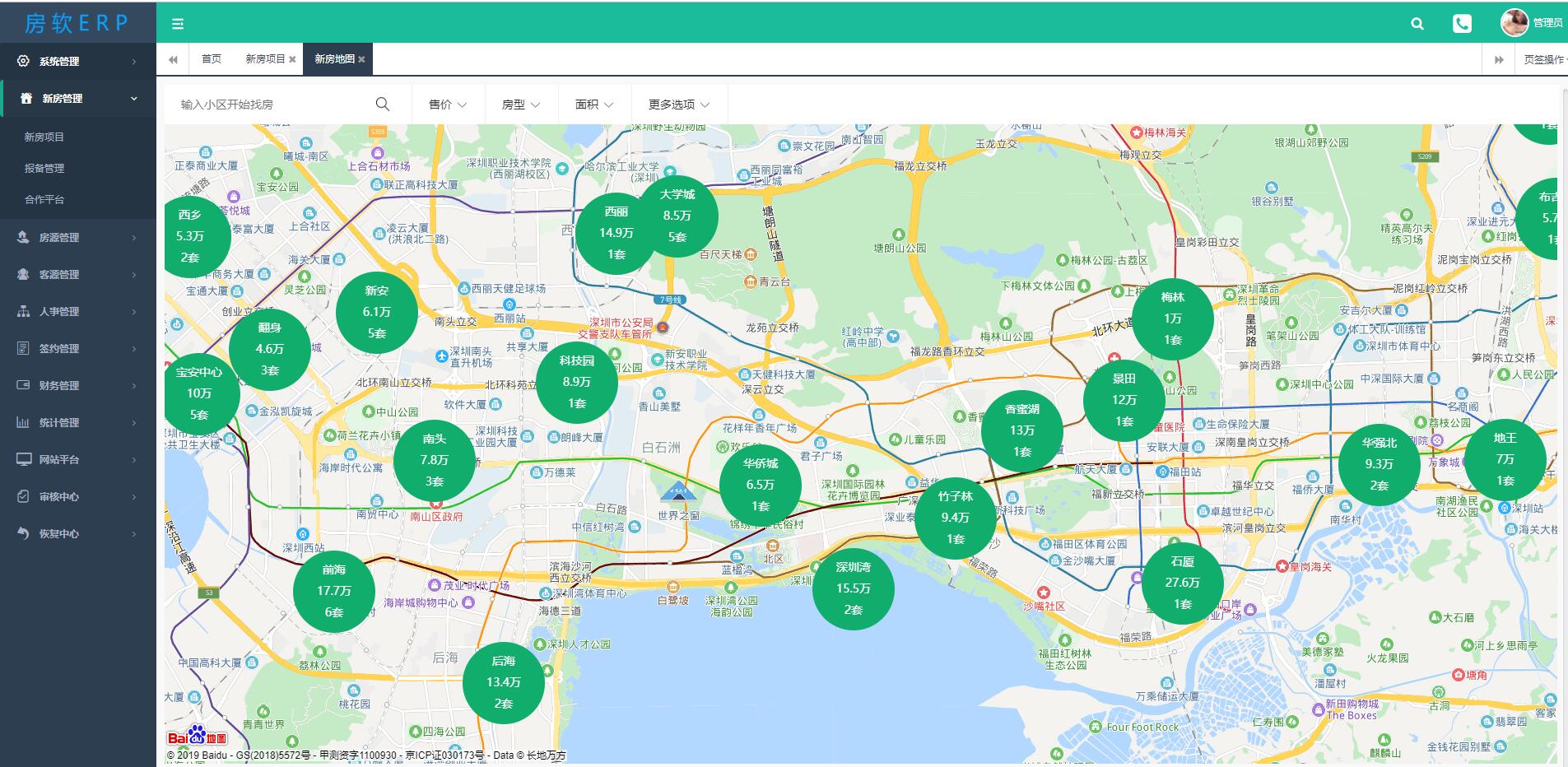The height and width of the screenshot is (767, 1568).
Task: Click the search icon in 小区 search box
Action: click(382, 104)
